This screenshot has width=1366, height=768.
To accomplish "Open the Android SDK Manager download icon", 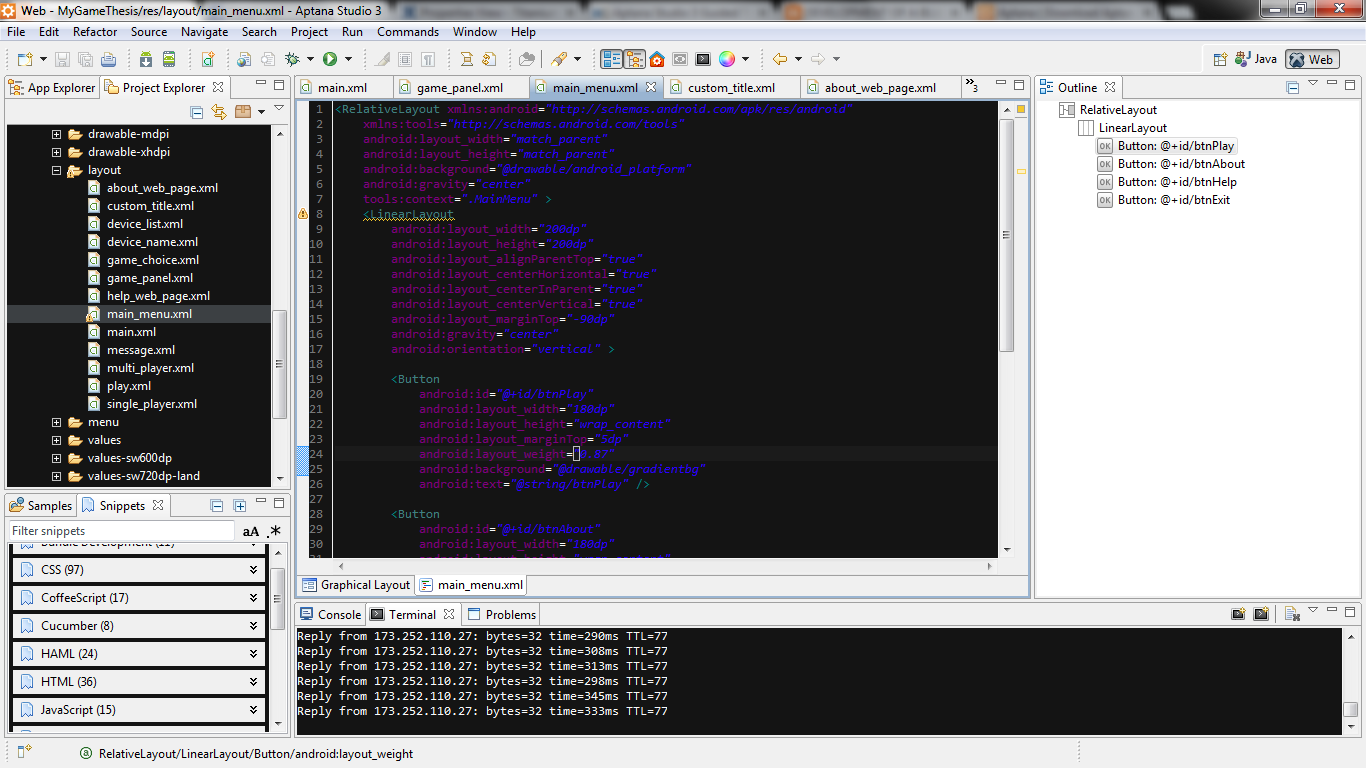I will 146,59.
